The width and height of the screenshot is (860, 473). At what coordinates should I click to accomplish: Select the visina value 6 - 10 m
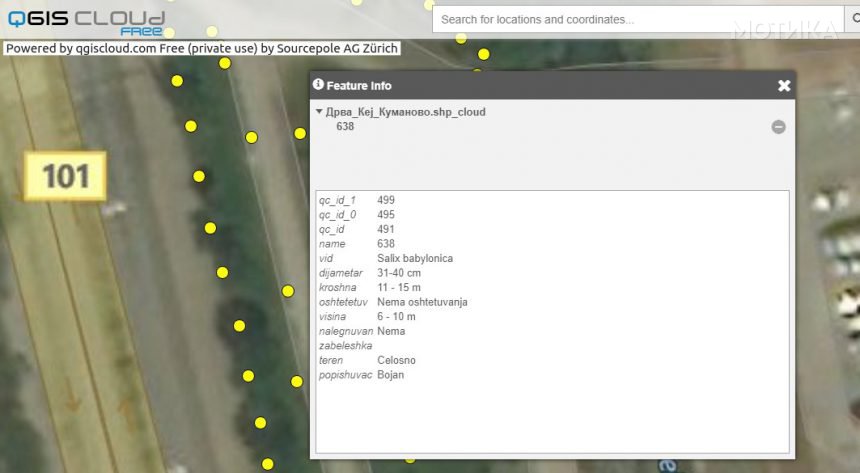396,317
